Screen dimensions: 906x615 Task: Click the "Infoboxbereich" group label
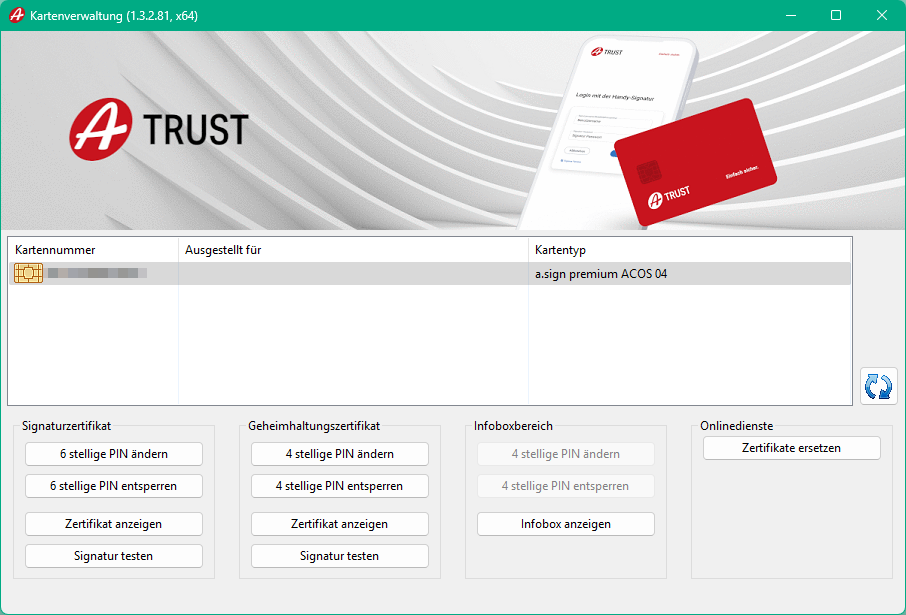[x=513, y=426]
